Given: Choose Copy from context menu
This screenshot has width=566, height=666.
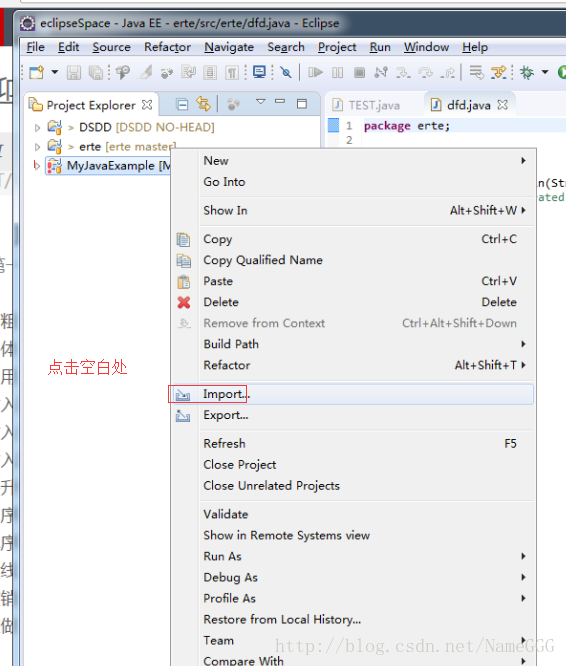Looking at the screenshot, I should tap(352, 239).
